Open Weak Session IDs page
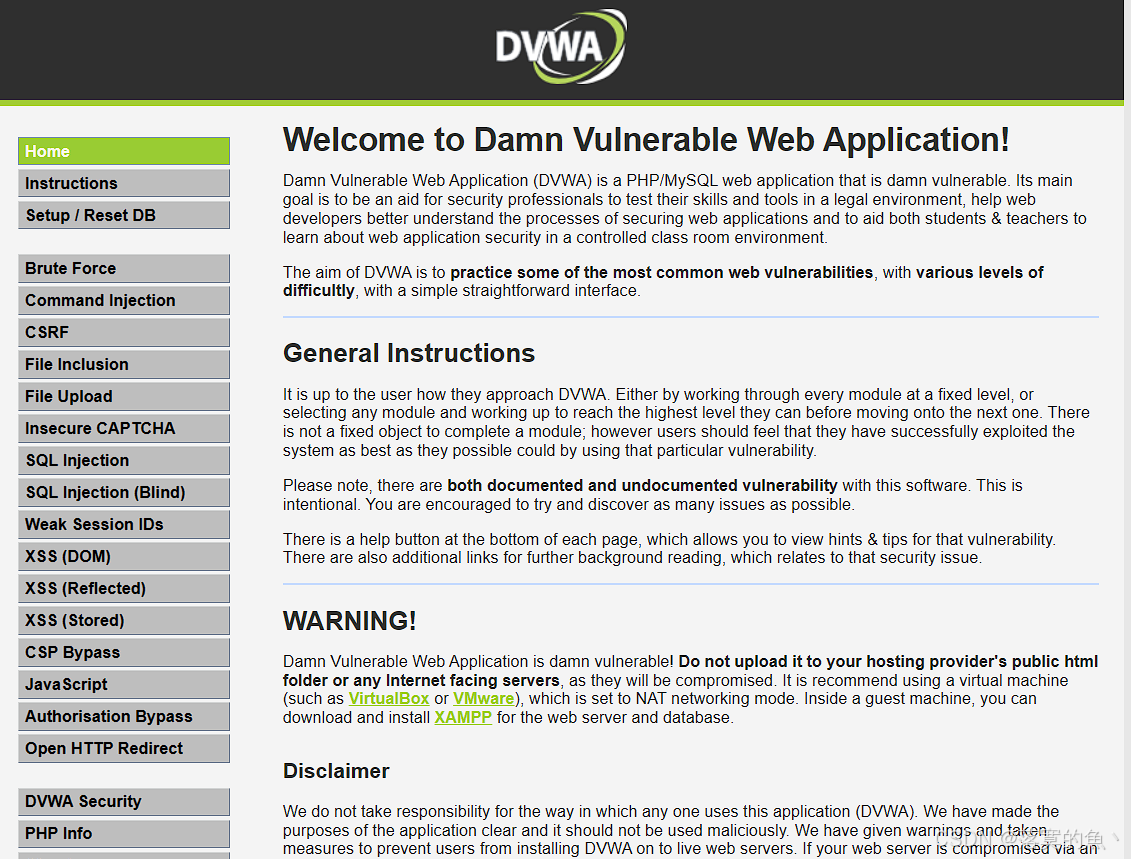Image resolution: width=1131 pixels, height=859 pixels. point(124,524)
